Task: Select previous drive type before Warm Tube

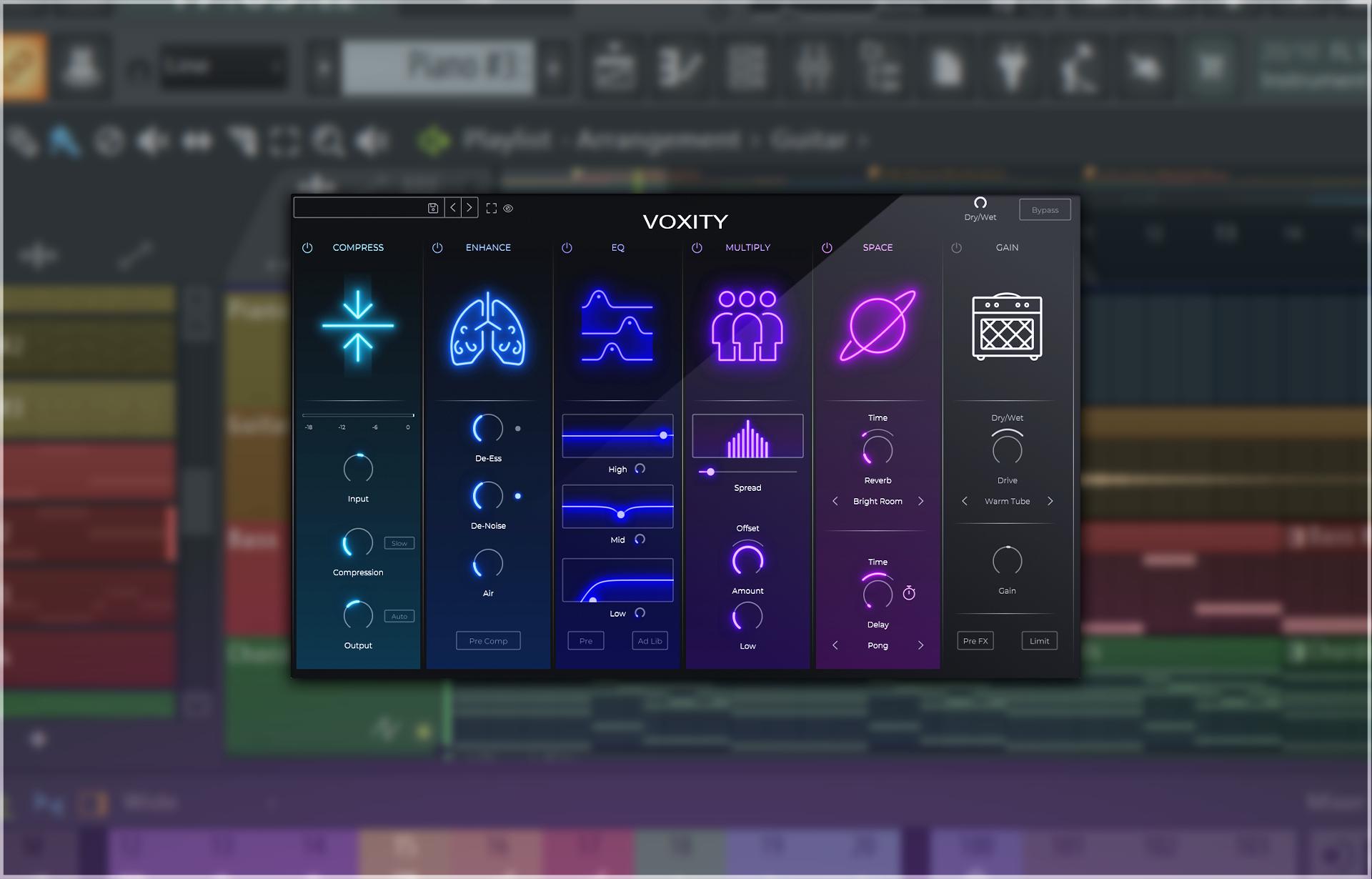Action: click(x=965, y=501)
